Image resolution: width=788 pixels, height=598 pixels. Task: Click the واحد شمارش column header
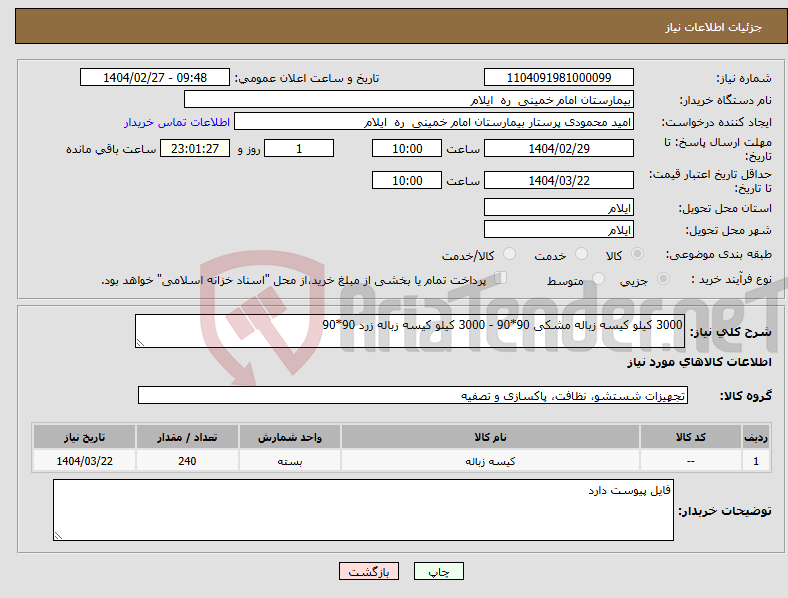pyautogui.click(x=290, y=437)
